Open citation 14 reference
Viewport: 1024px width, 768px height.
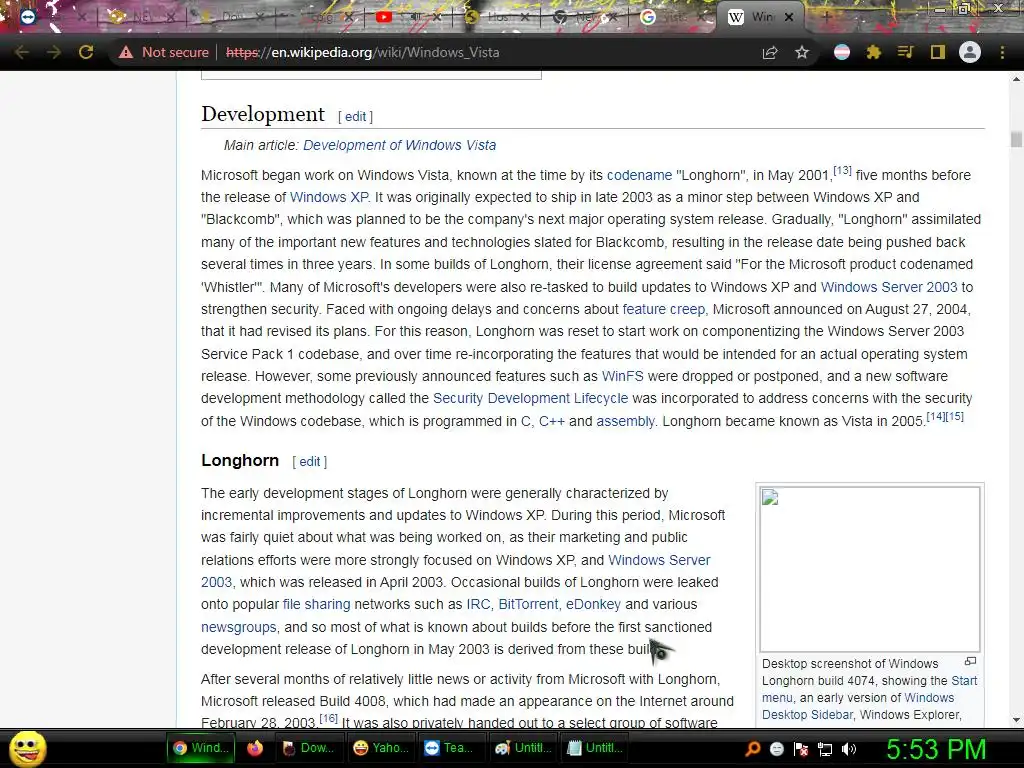[x=935, y=416]
